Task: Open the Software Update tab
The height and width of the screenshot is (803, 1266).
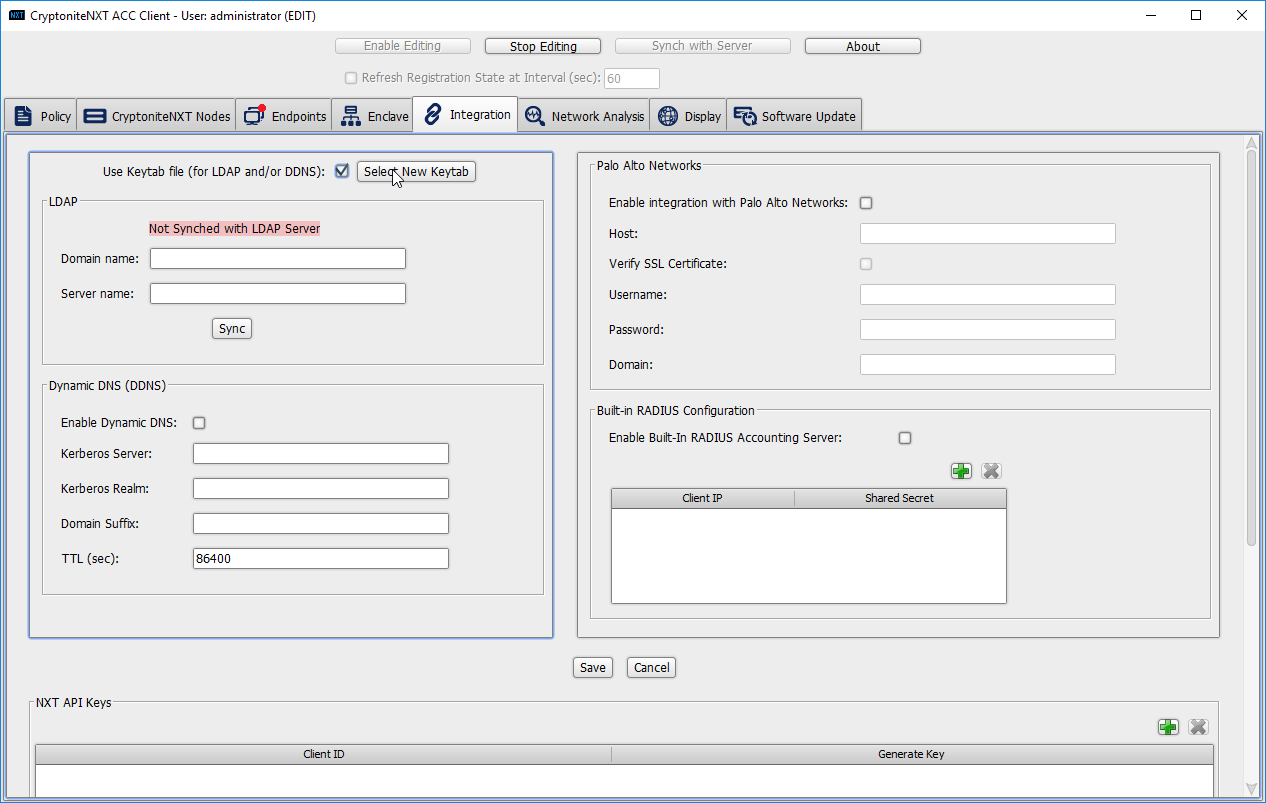Action: tap(794, 116)
